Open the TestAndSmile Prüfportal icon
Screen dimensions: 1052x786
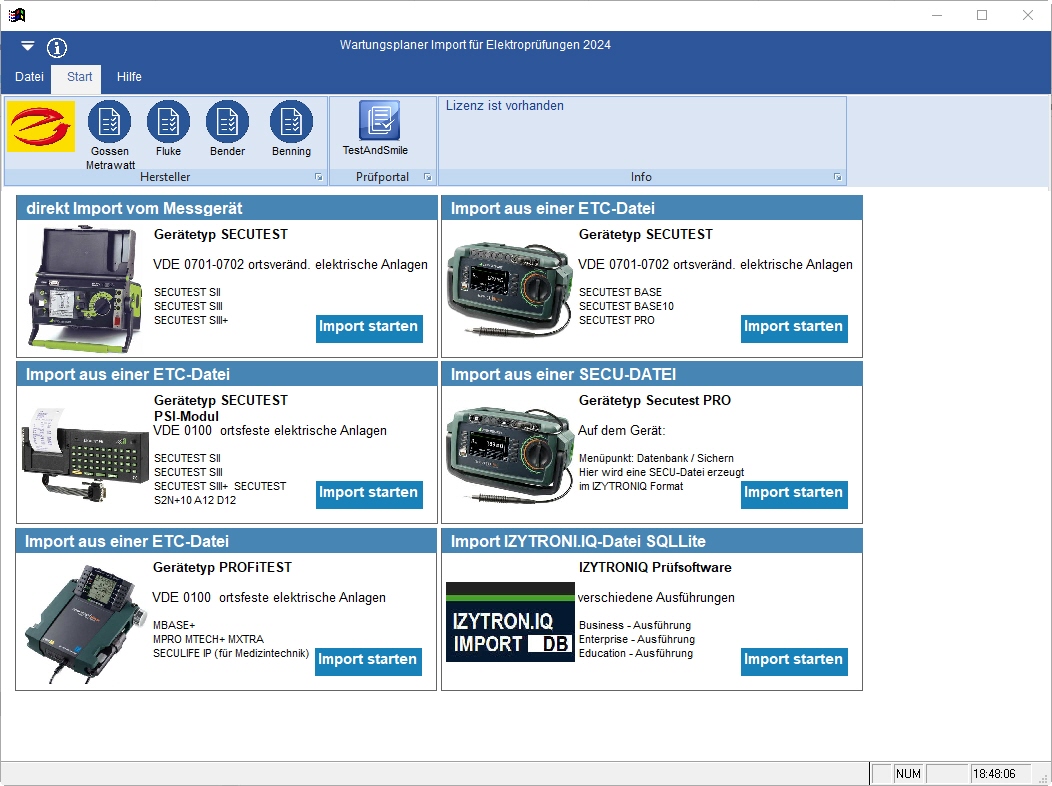(x=379, y=121)
